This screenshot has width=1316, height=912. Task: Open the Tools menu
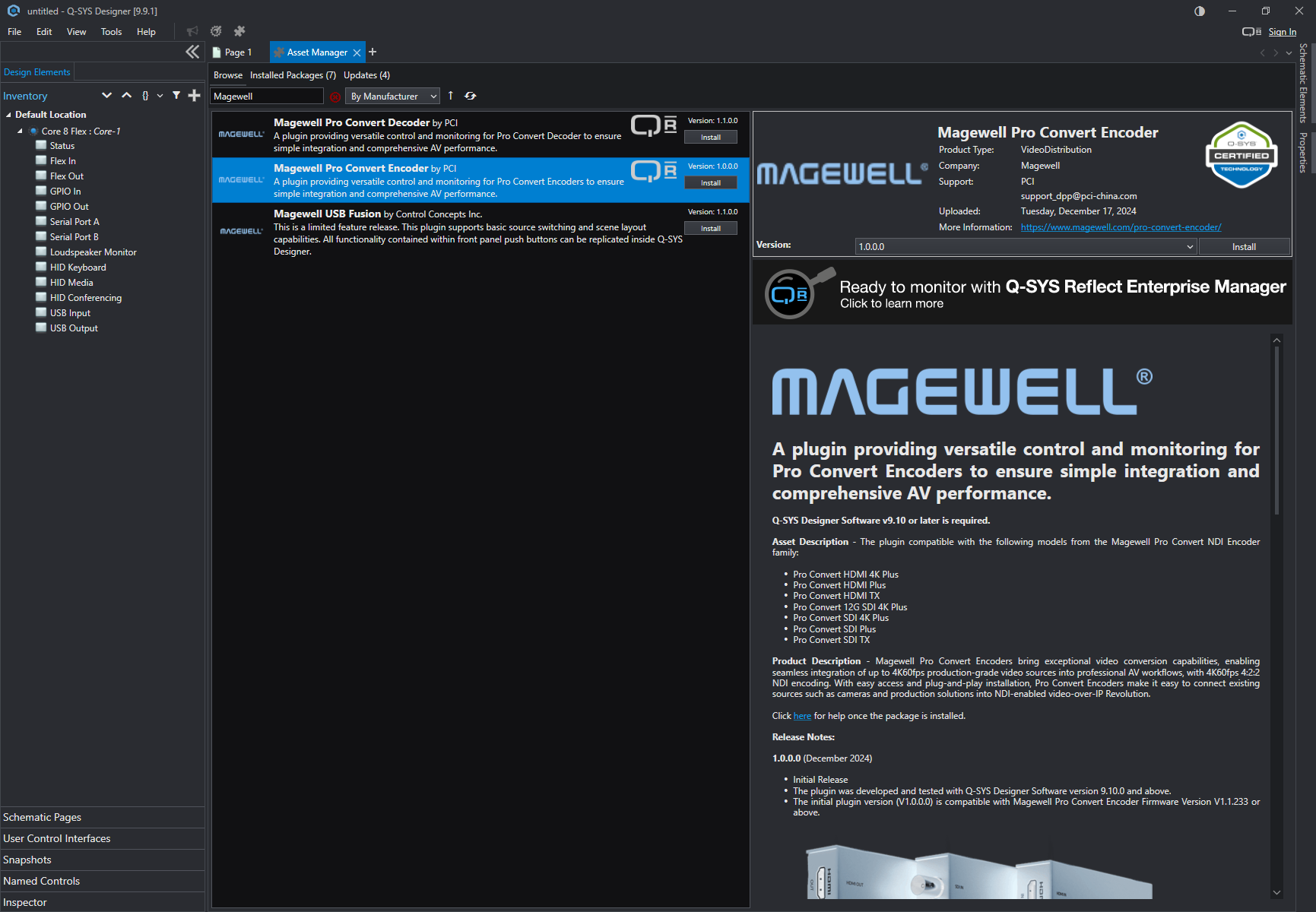point(111,32)
